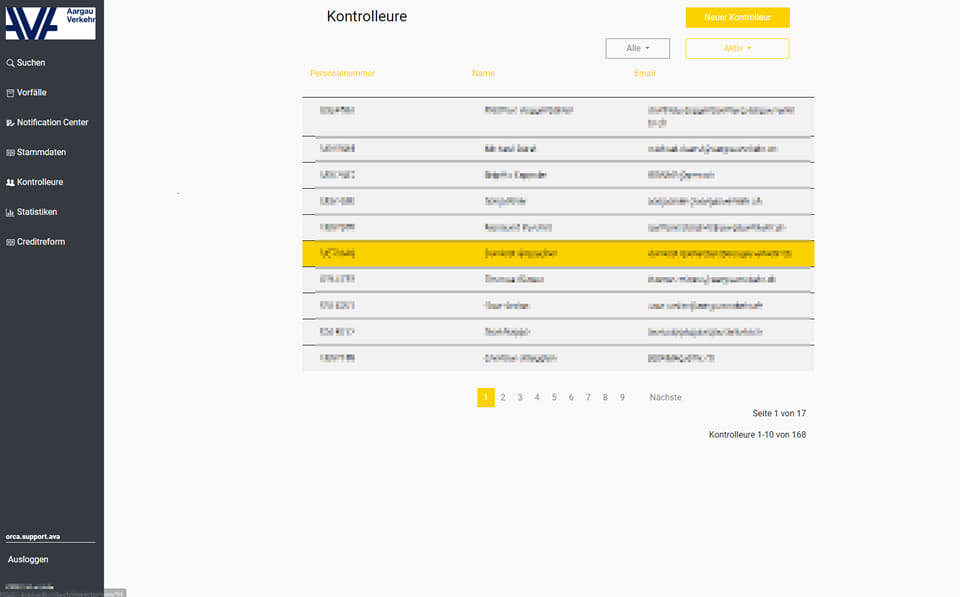Select the yellow highlighted table row
The image size is (960, 597).
click(x=557, y=254)
